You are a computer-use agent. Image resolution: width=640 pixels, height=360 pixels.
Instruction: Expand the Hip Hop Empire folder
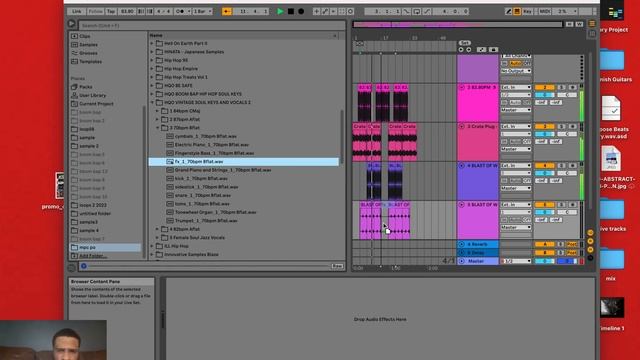152,69
